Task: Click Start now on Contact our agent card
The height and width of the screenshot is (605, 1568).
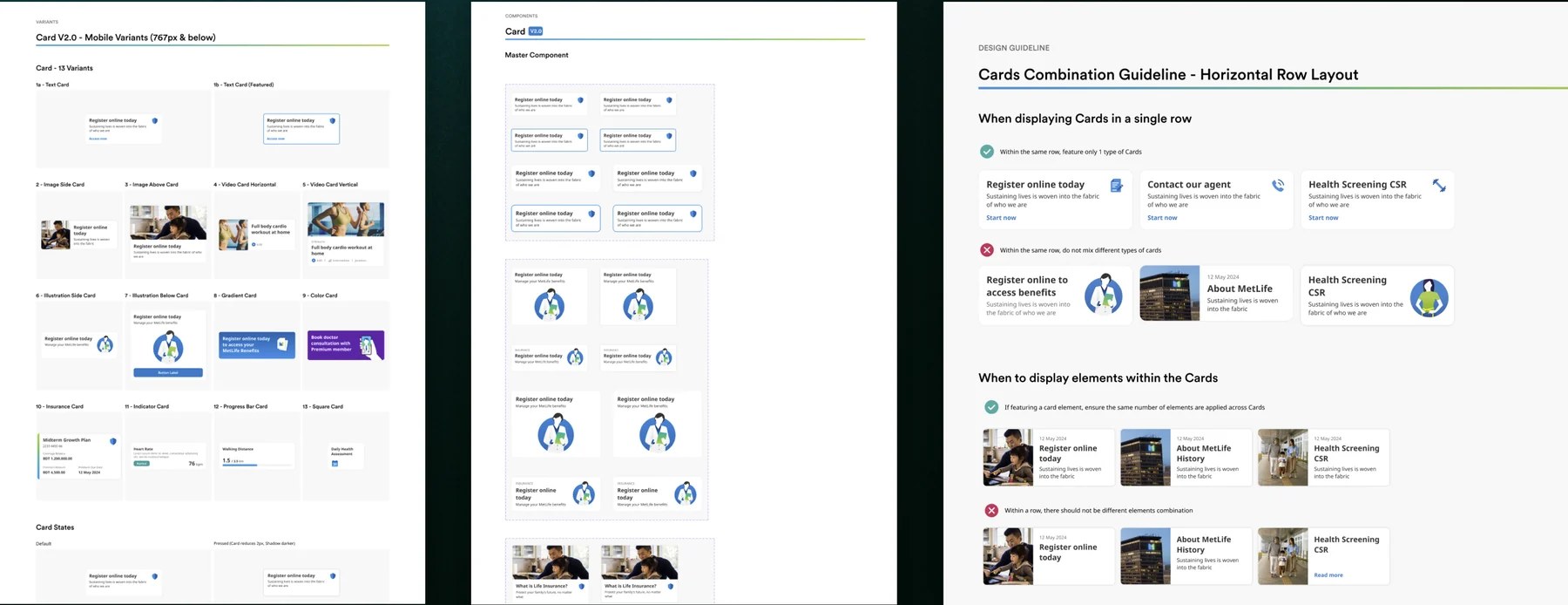Action: pyautogui.click(x=1162, y=218)
